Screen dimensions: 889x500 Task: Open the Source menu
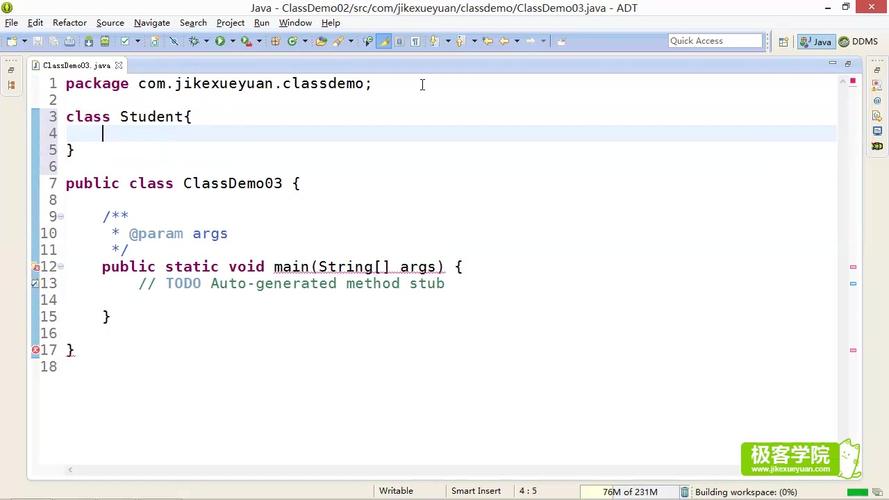click(110, 23)
